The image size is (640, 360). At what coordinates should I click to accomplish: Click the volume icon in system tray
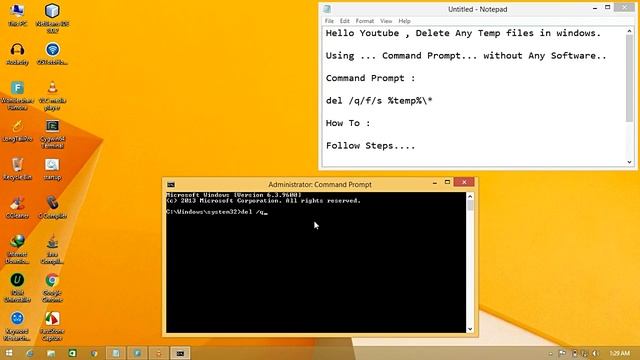point(595,353)
